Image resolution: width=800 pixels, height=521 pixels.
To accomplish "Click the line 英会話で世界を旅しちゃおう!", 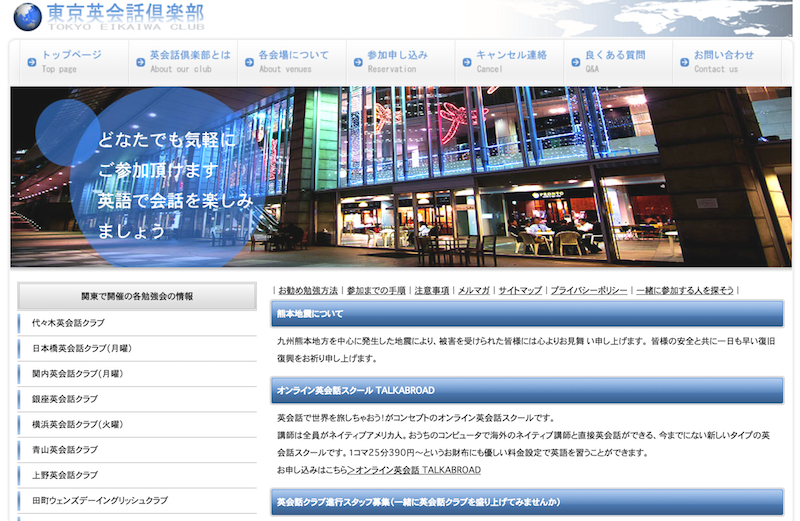I will (x=416, y=418).
